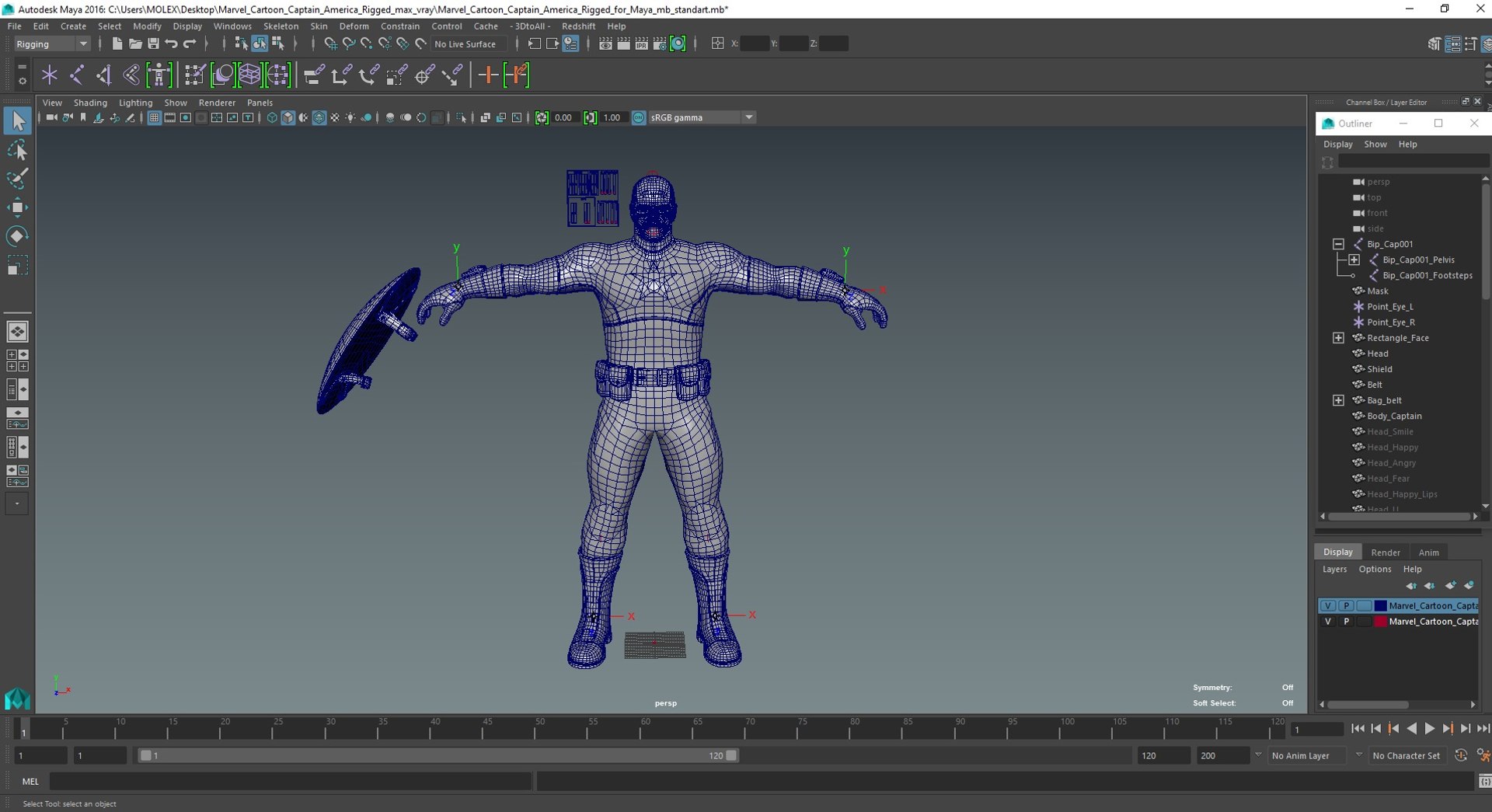1492x812 pixels.
Task: Click the MEL script language button
Action: point(30,782)
